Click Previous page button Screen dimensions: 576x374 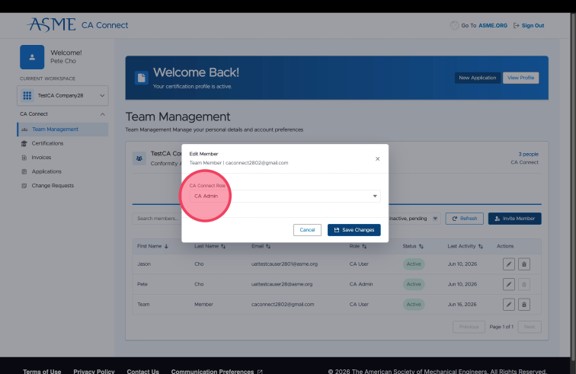[469, 327]
